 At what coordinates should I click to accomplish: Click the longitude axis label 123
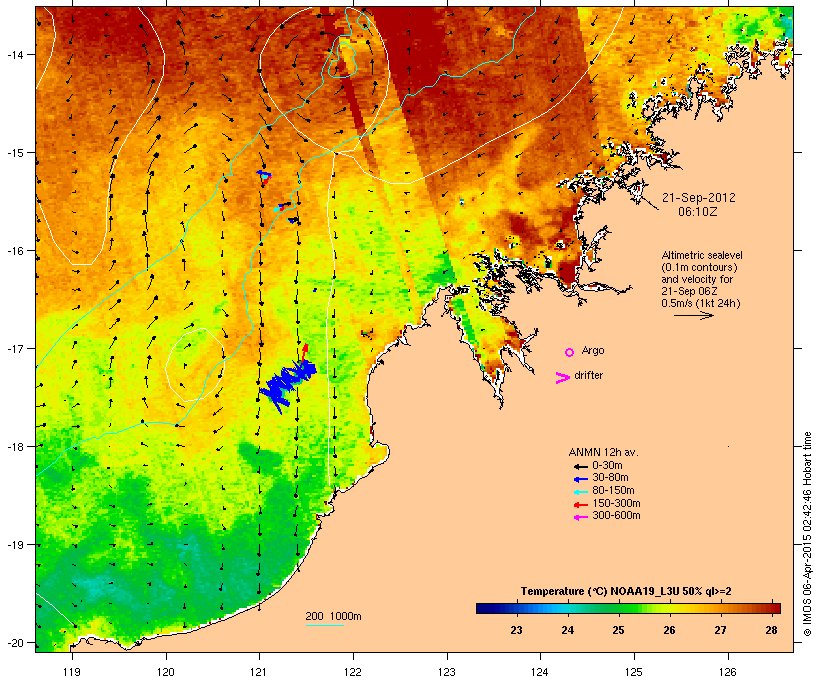point(447,672)
